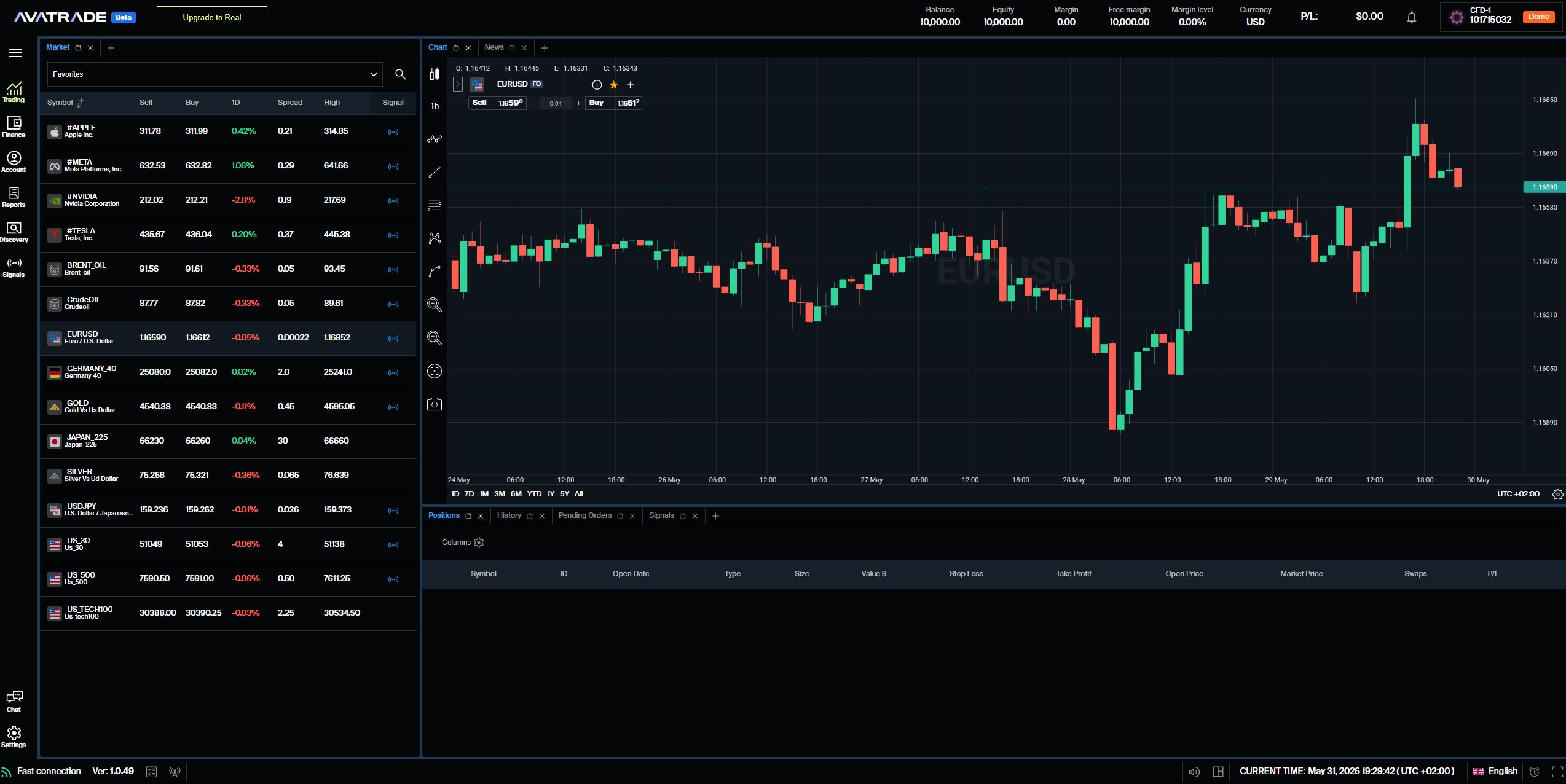
Task: Open the English language selector
Action: (x=1495, y=772)
